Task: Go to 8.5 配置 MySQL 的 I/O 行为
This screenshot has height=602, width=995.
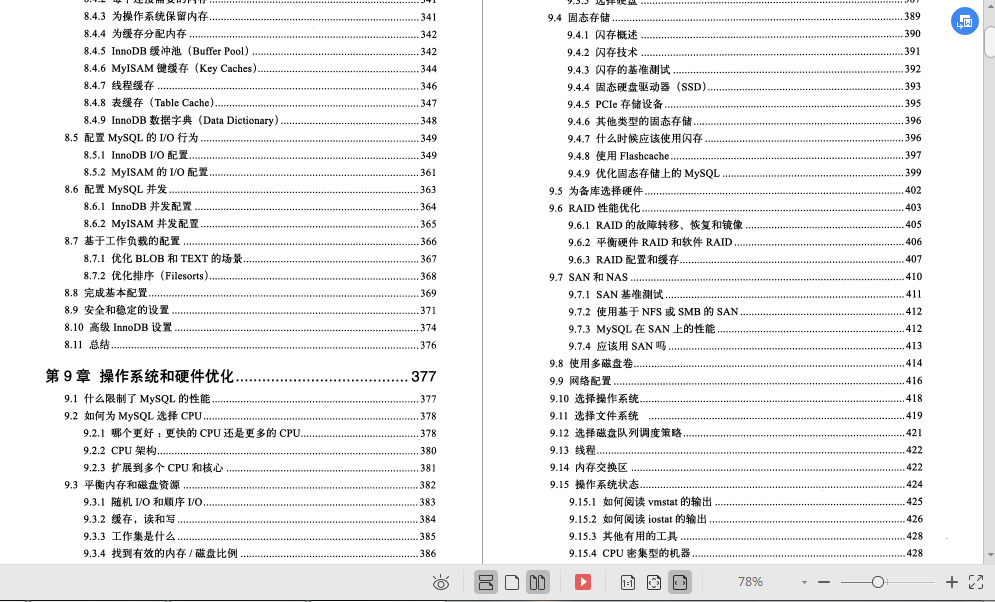Action: tap(251, 138)
